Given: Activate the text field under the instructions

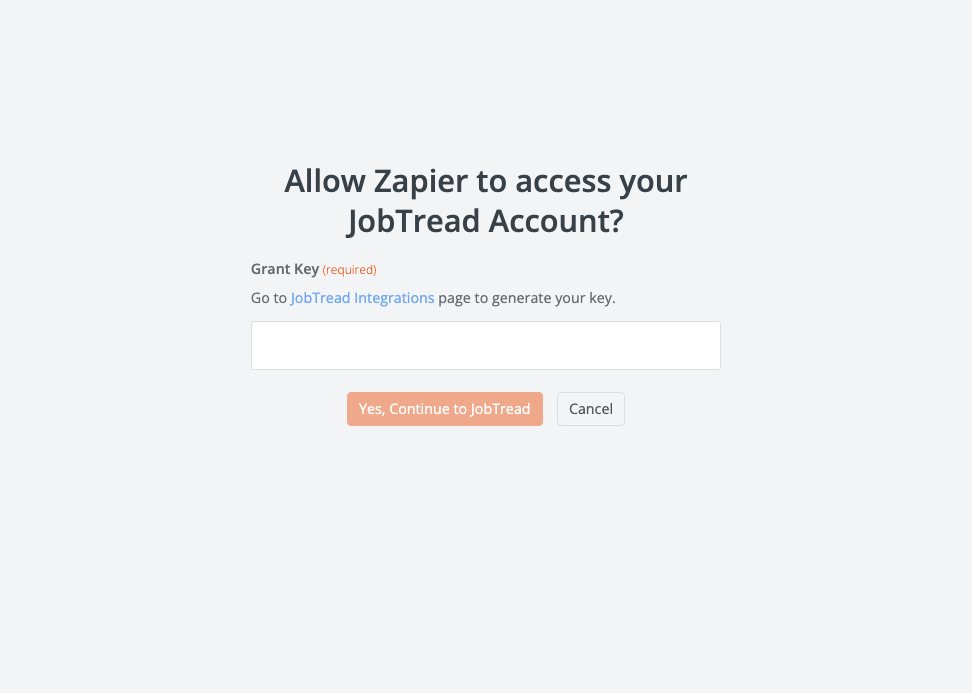Looking at the screenshot, I should tap(485, 345).
